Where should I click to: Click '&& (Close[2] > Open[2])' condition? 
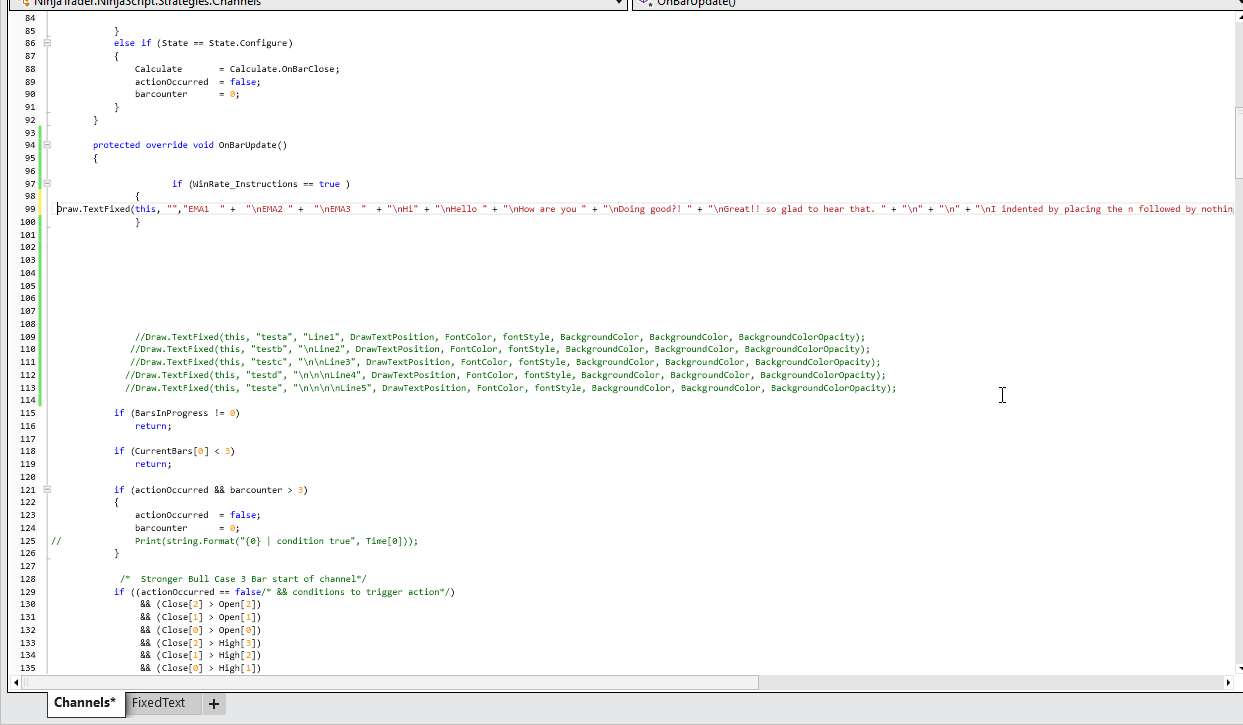pyautogui.click(x=200, y=604)
